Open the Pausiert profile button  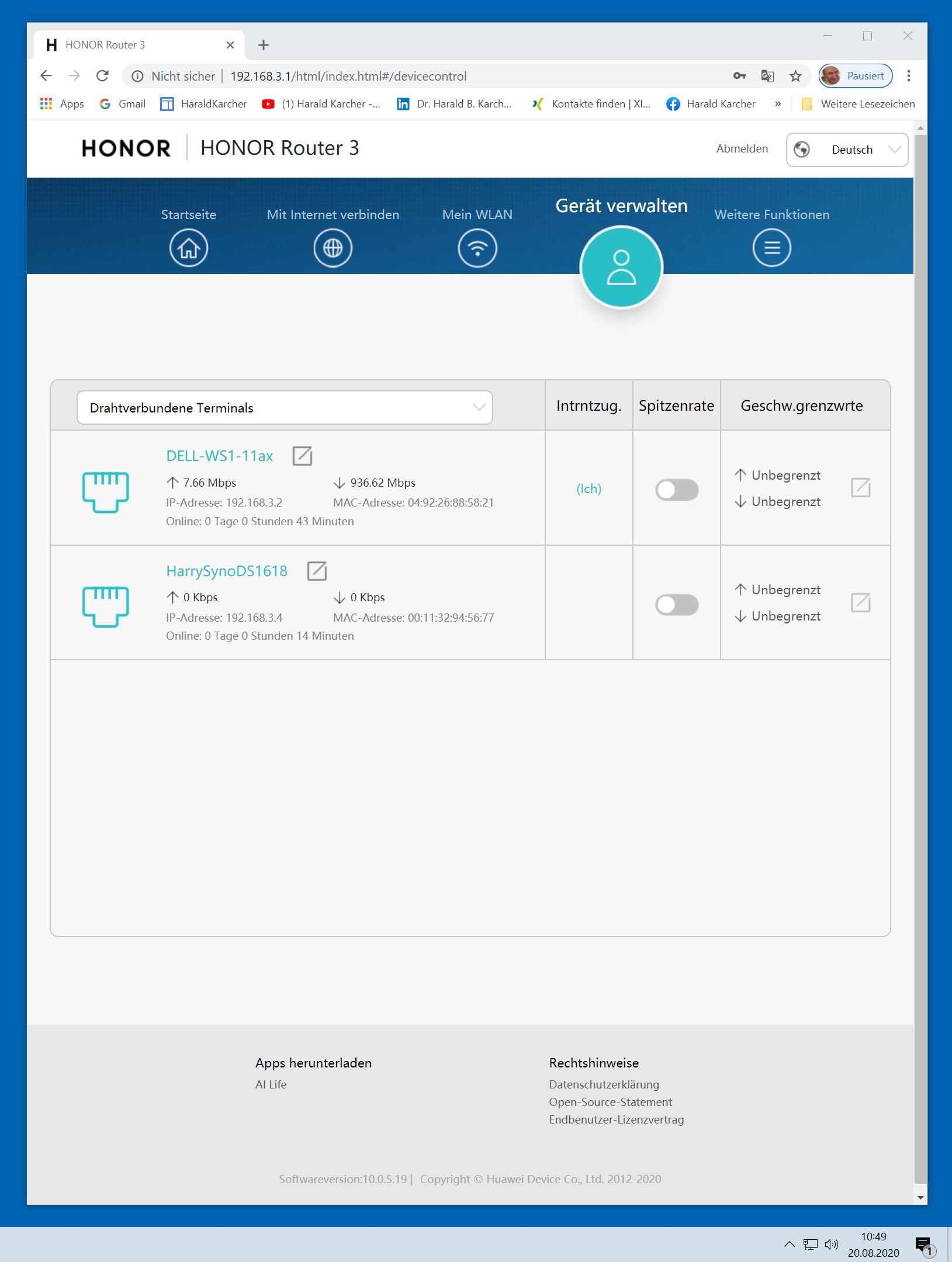click(x=856, y=76)
